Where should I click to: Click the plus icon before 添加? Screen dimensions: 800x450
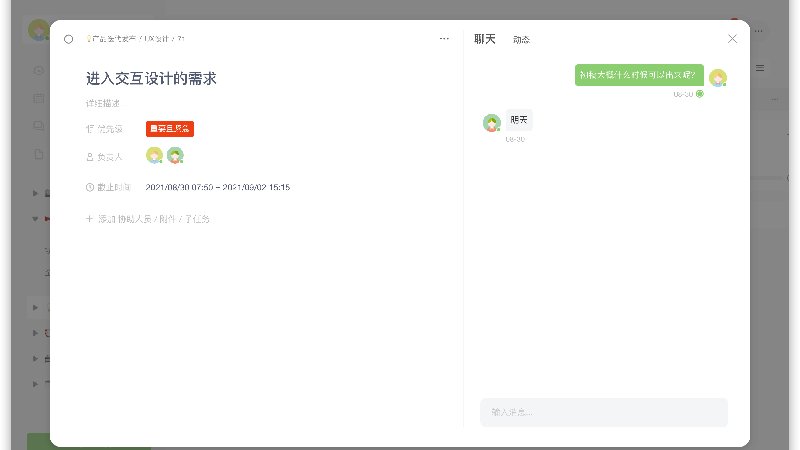click(x=89, y=219)
